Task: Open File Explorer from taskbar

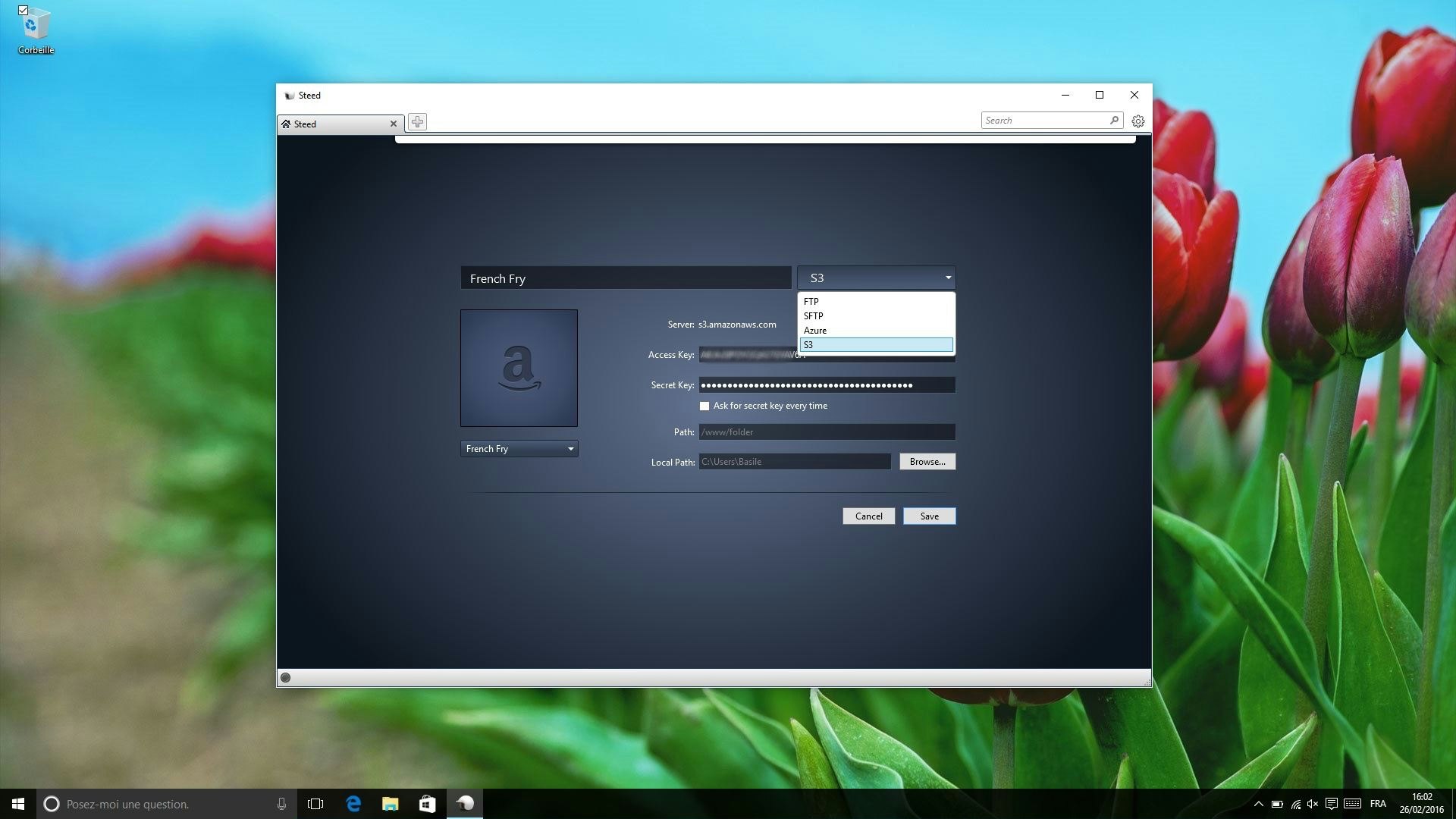Action: (x=390, y=804)
